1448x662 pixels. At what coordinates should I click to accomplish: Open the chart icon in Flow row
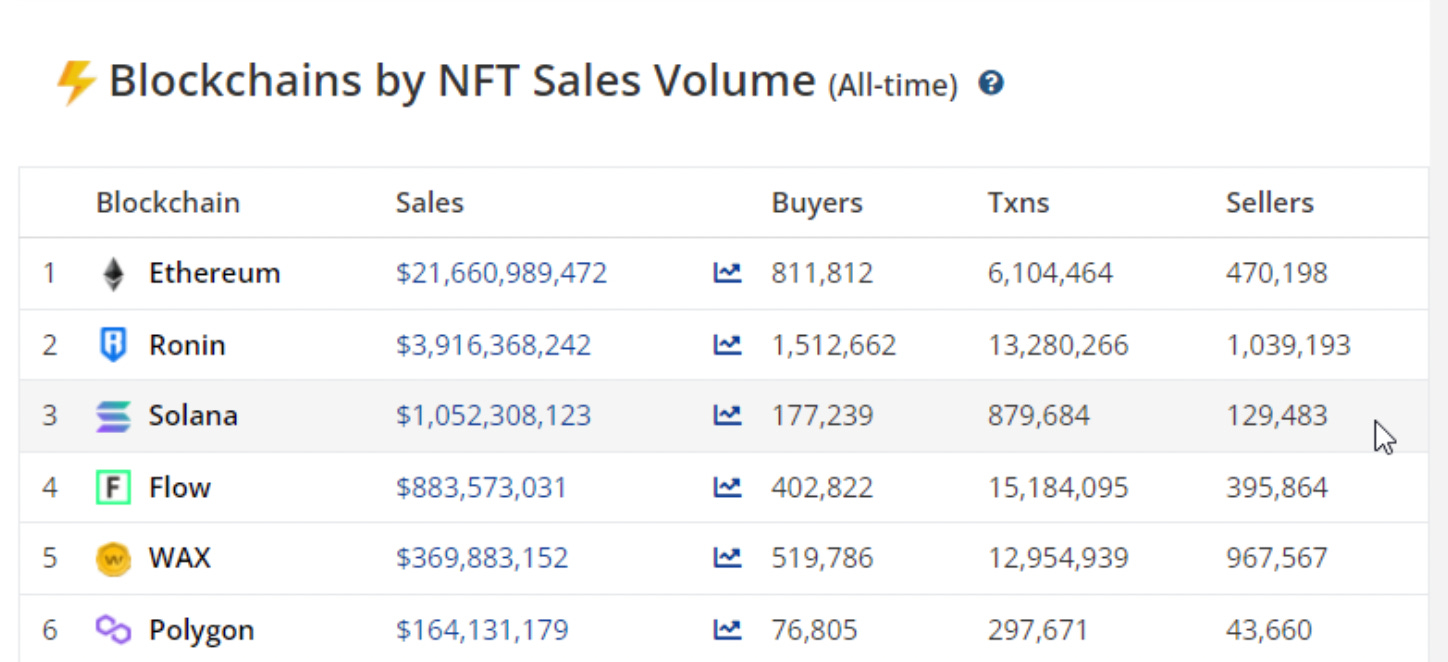[x=727, y=487]
